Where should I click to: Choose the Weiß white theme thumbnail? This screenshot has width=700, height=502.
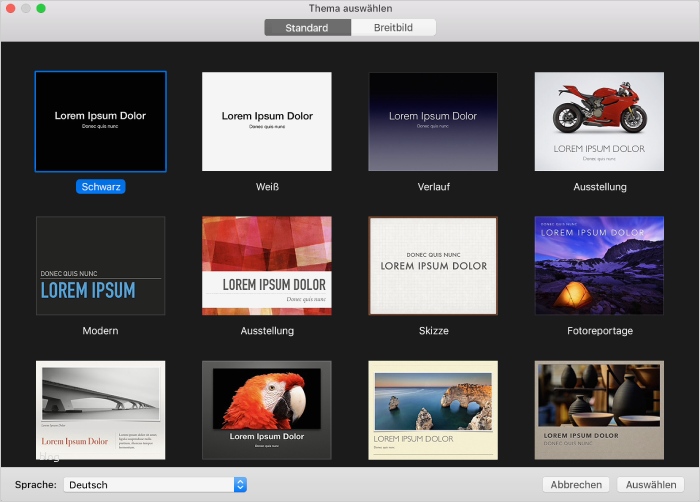click(x=267, y=121)
